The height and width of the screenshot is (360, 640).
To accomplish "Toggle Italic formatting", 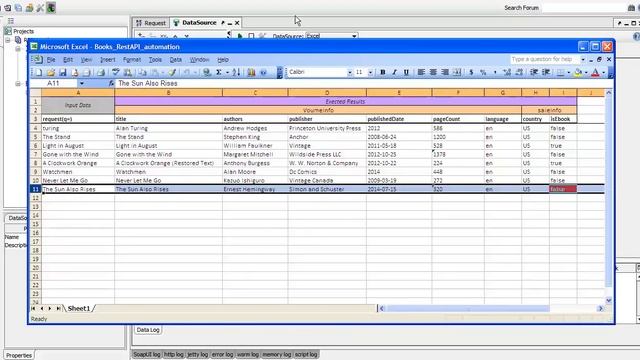I will pos(394,72).
